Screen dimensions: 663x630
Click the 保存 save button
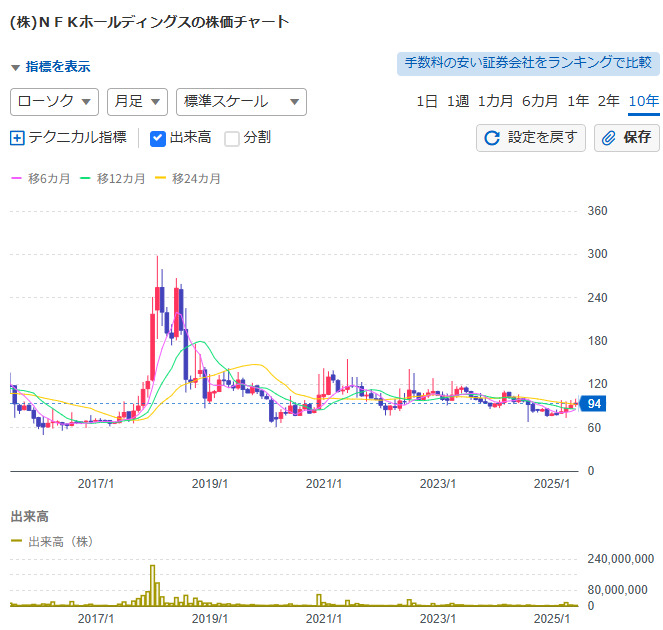(x=627, y=138)
